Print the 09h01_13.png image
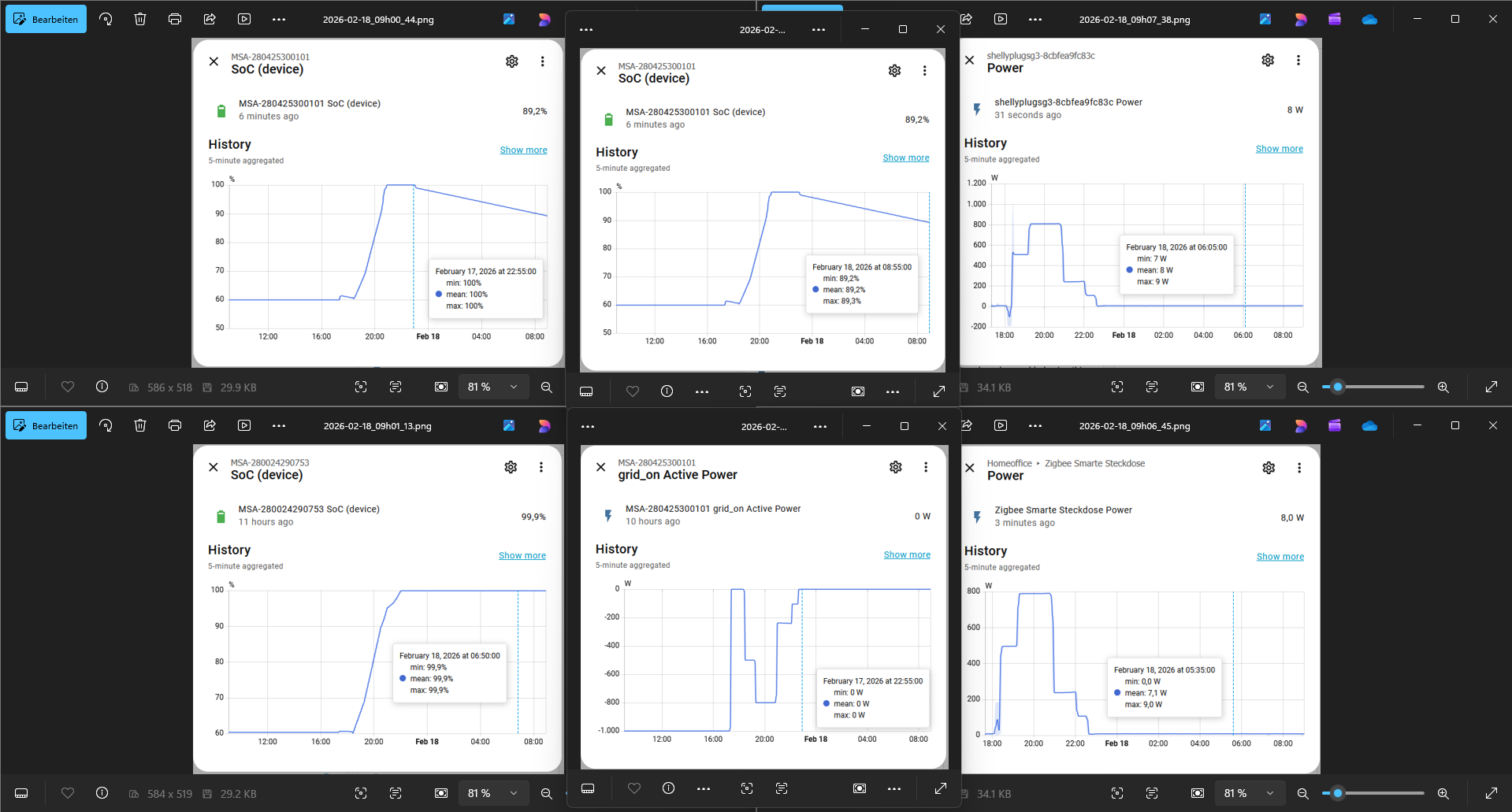Screen dimensions: 1512x812 point(175,426)
